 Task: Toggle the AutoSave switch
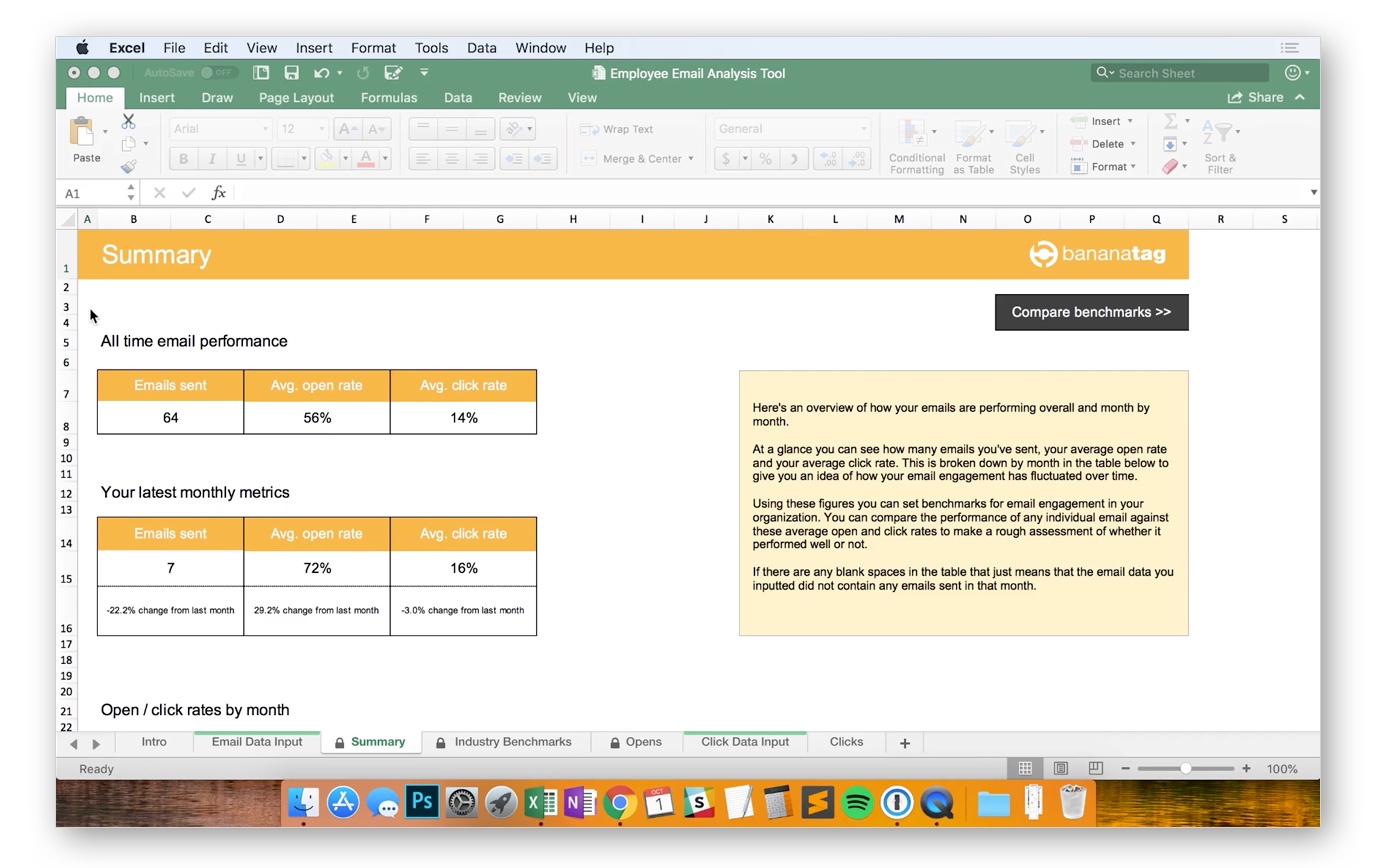(x=218, y=73)
